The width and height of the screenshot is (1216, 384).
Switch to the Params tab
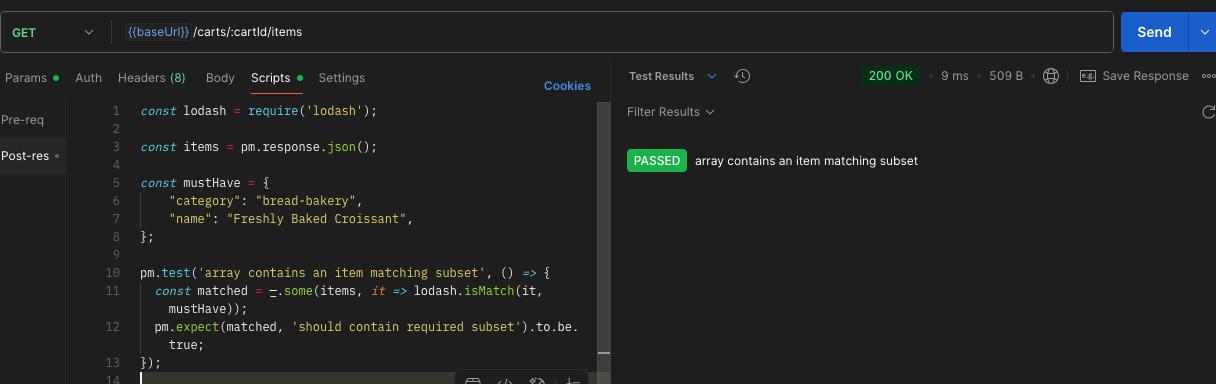click(31, 78)
